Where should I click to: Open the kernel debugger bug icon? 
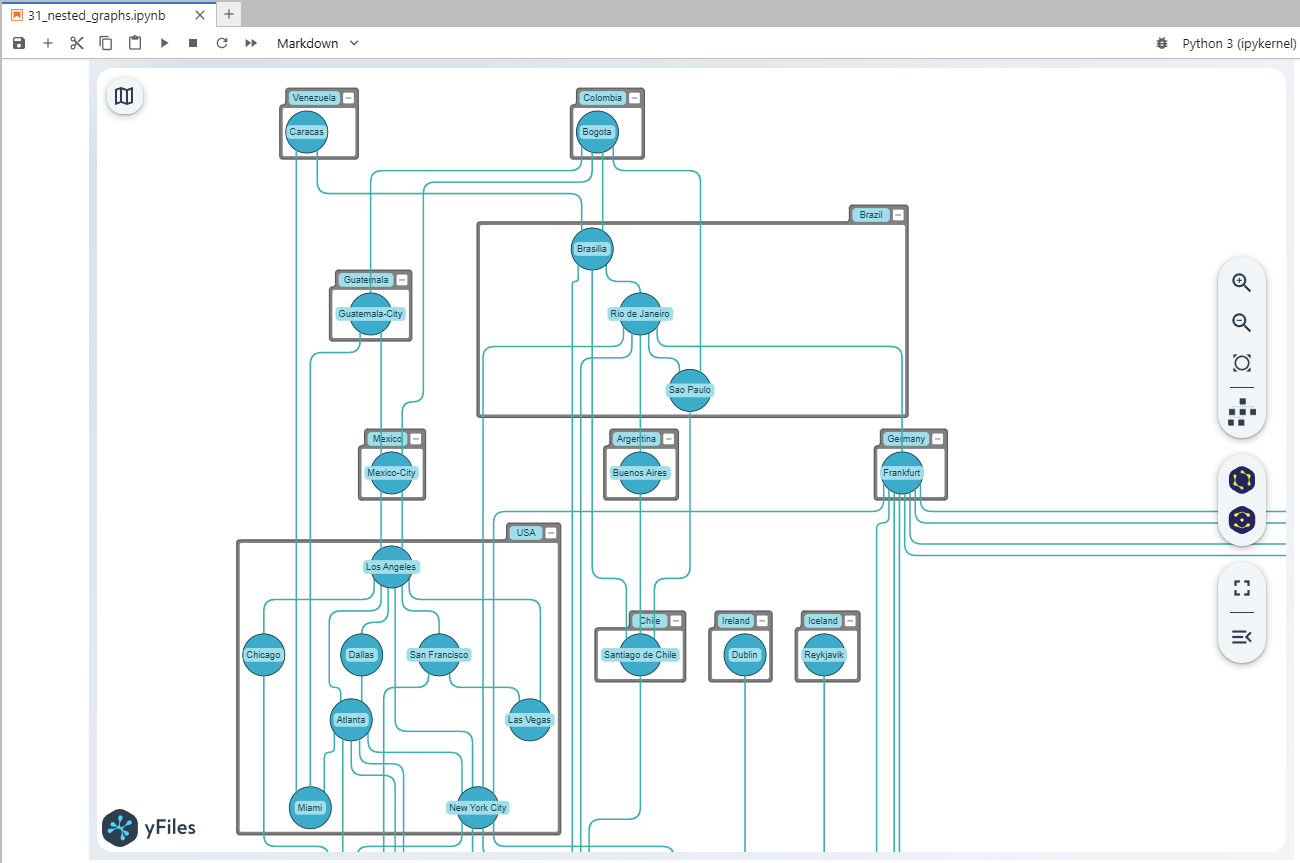1161,43
